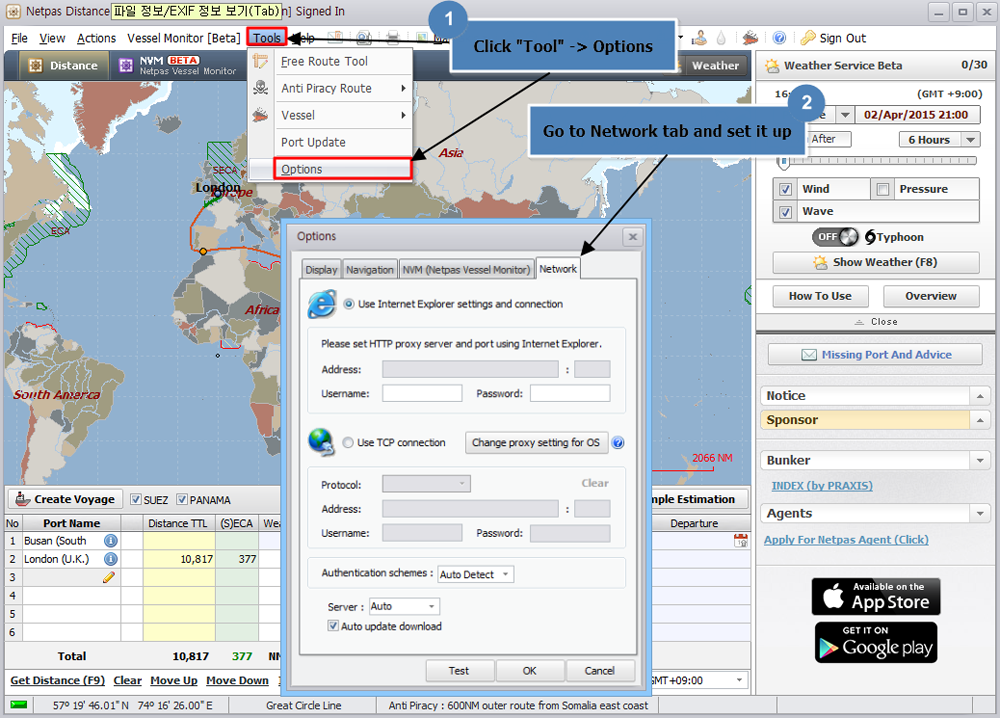The image size is (1000, 718).
Task: Click the Internet Explorer icon in Options
Action: (322, 304)
